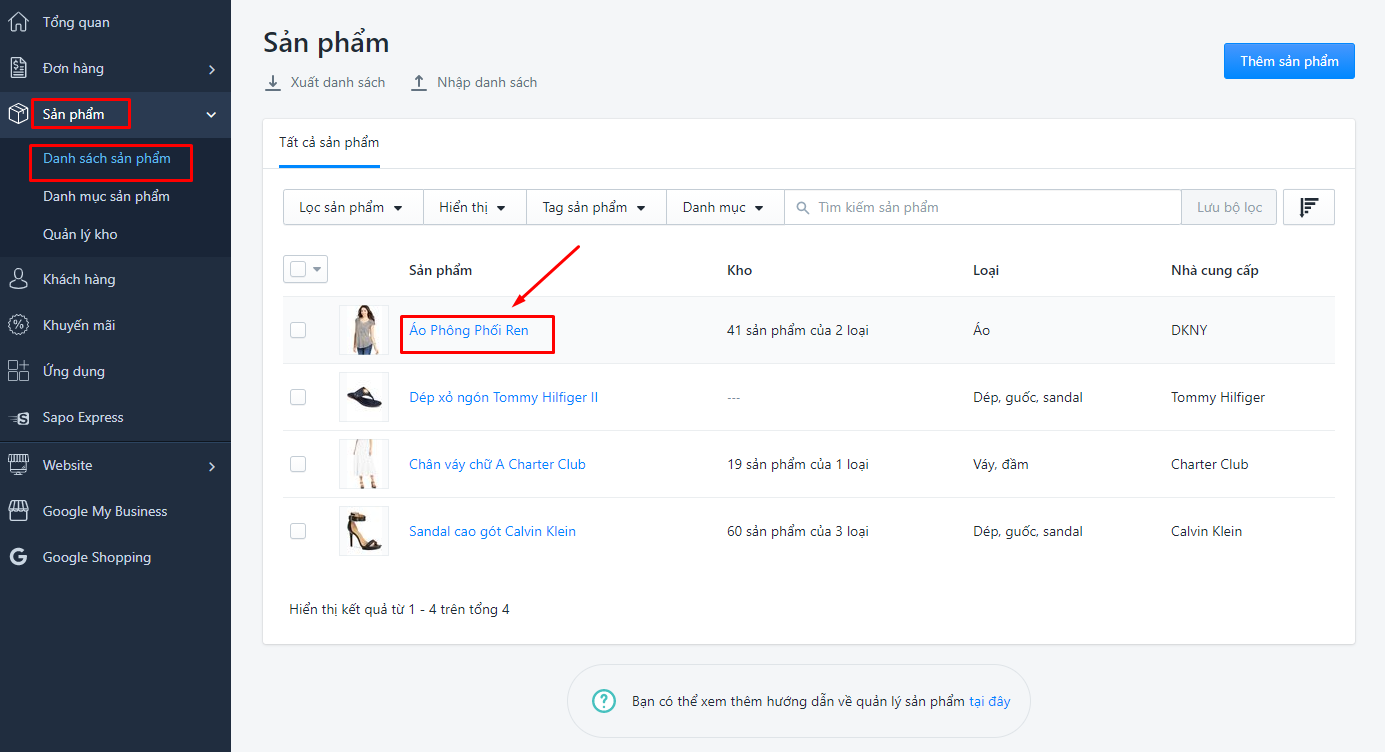Expand the Đơn hàng menu chevron

coord(211,69)
